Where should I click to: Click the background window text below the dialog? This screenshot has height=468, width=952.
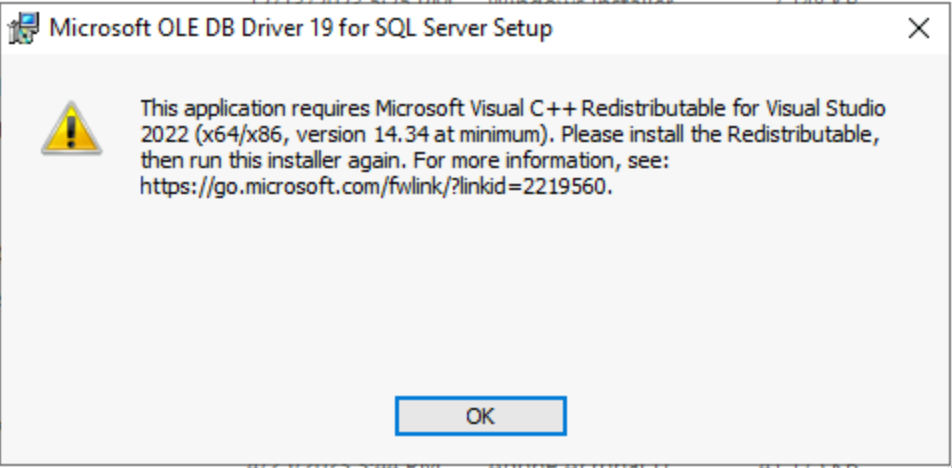[x=546, y=466]
